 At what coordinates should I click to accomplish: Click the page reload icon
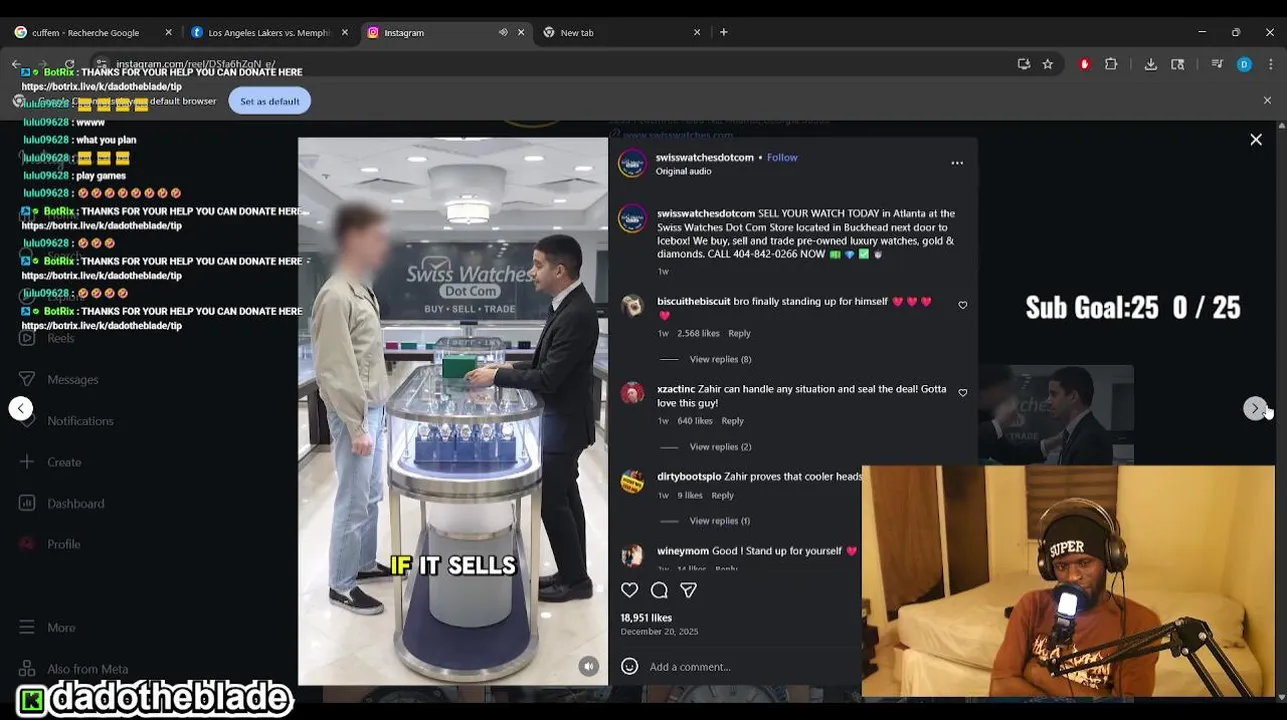pyautogui.click(x=69, y=64)
